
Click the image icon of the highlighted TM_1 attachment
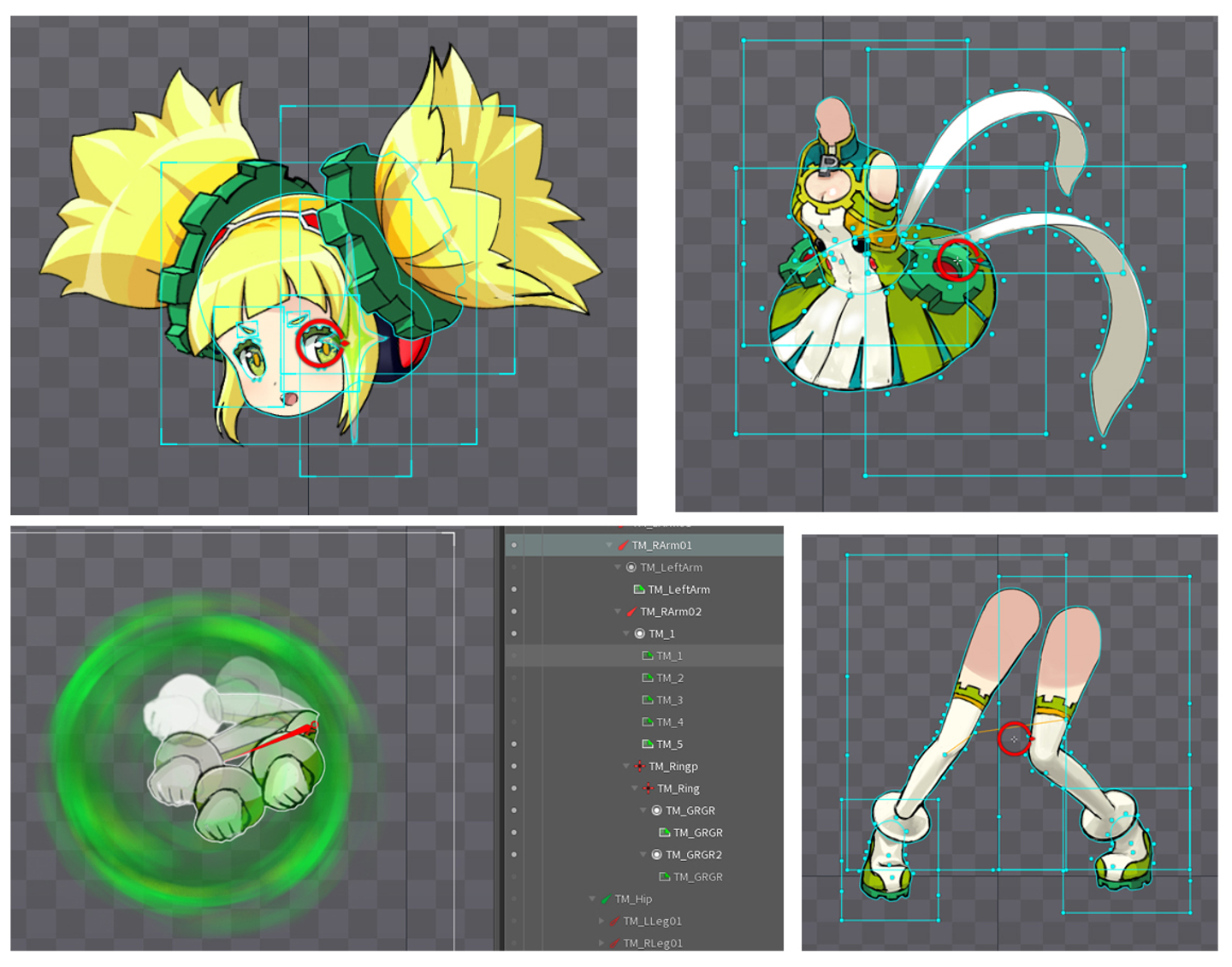pos(648,656)
